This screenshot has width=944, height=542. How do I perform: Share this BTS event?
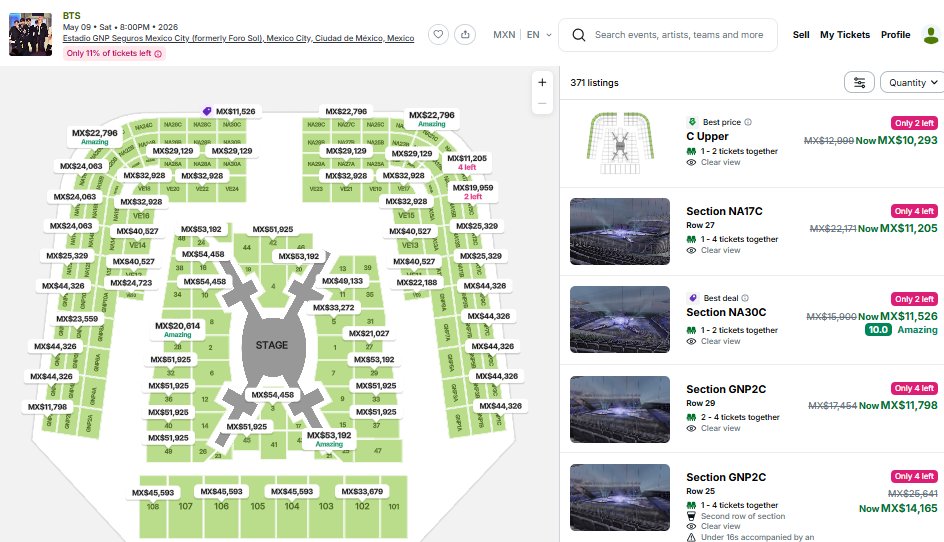(465, 34)
